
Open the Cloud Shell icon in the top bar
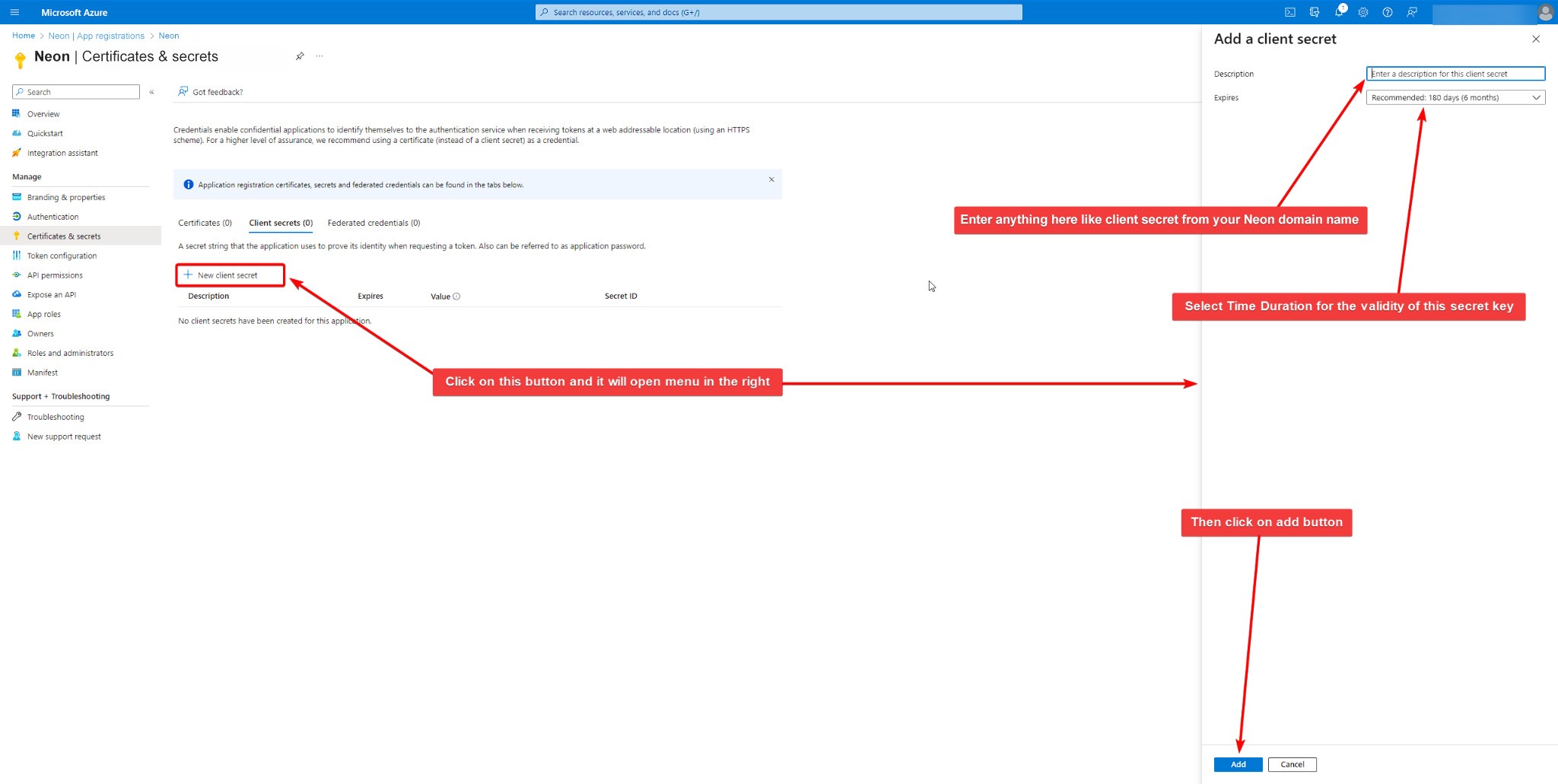[1290, 12]
